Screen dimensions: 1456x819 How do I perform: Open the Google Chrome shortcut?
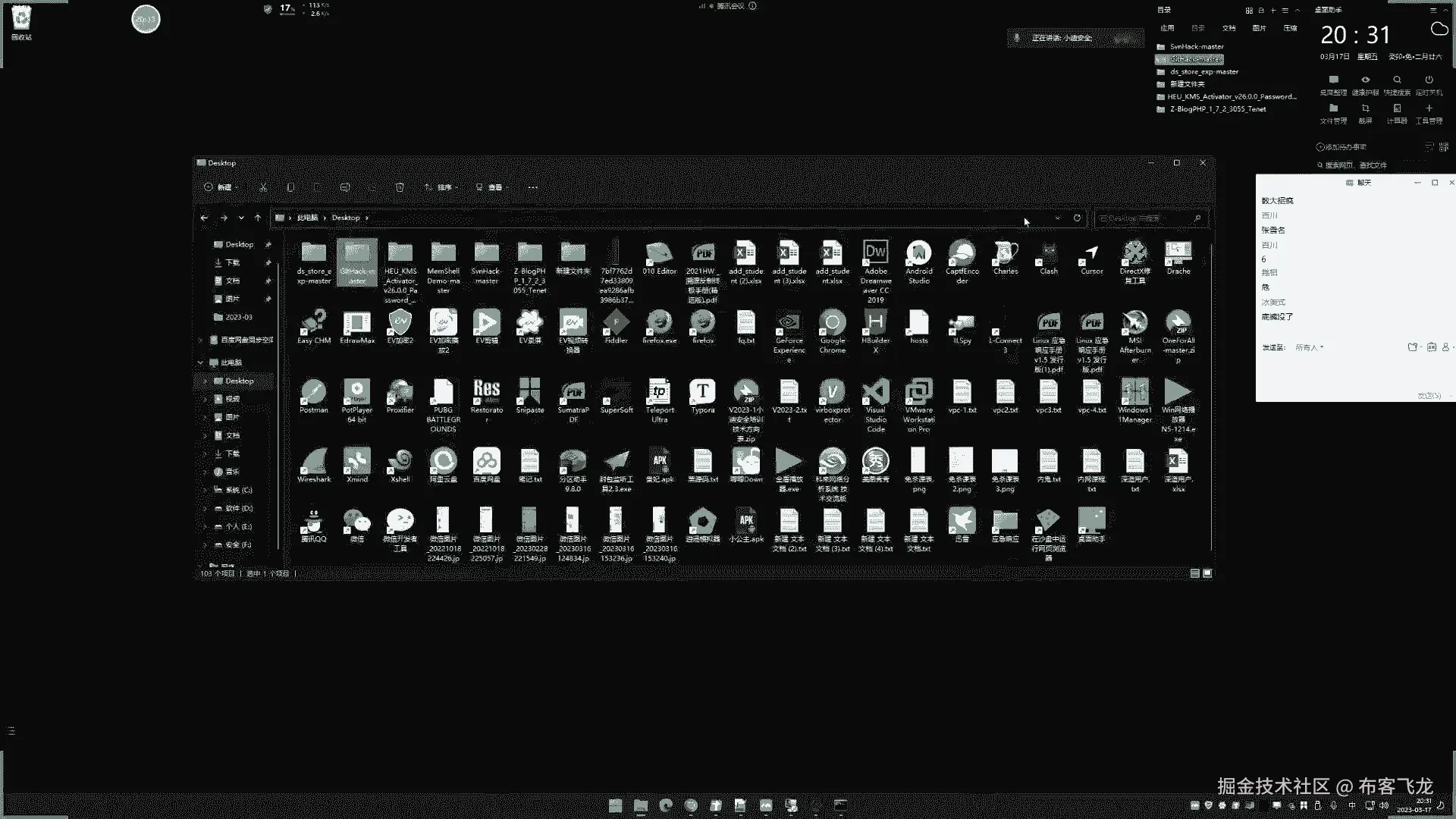832,323
